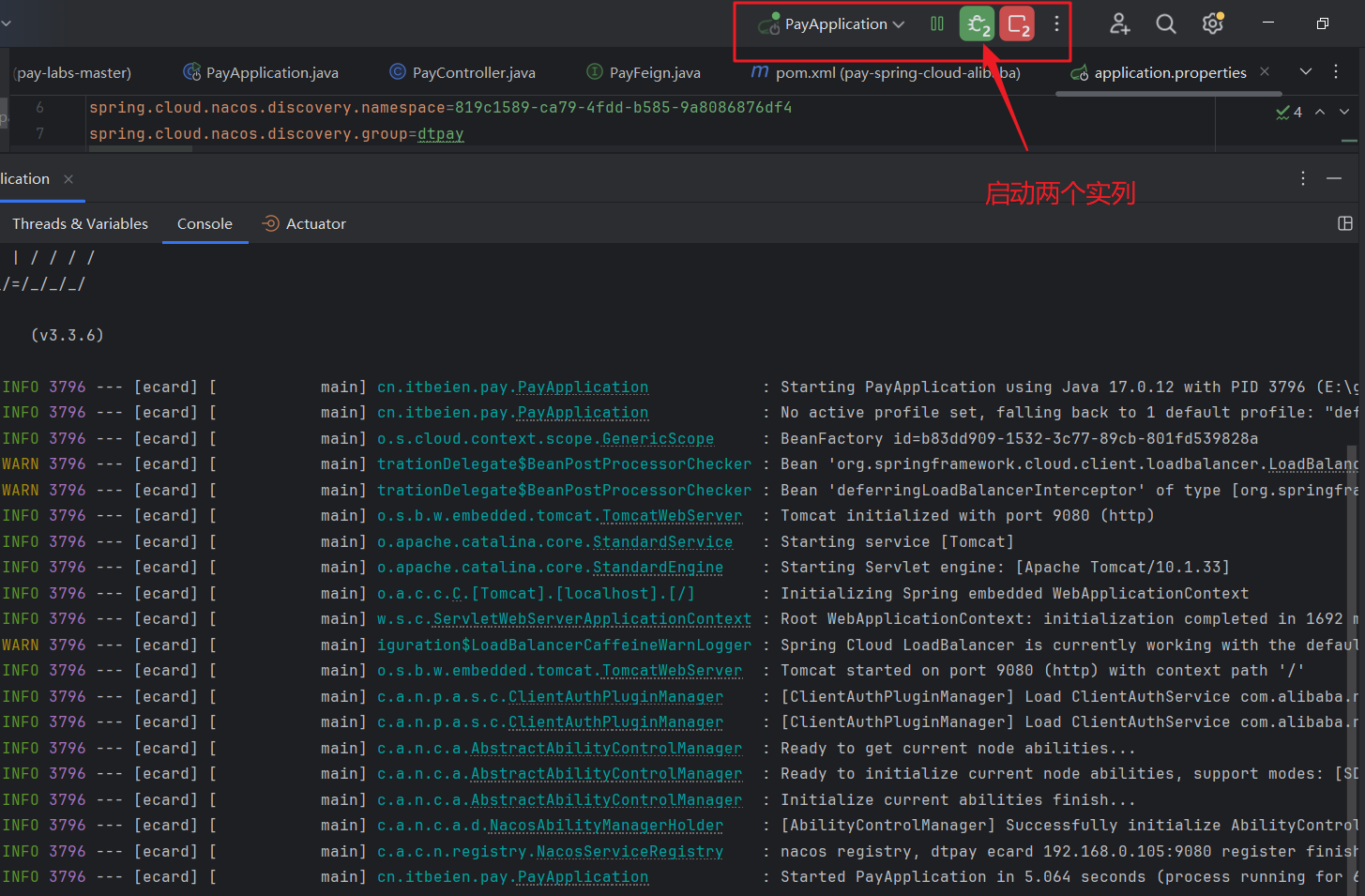Go to previous highlighted problem arrow
The image size is (1365, 896).
coord(1320,112)
